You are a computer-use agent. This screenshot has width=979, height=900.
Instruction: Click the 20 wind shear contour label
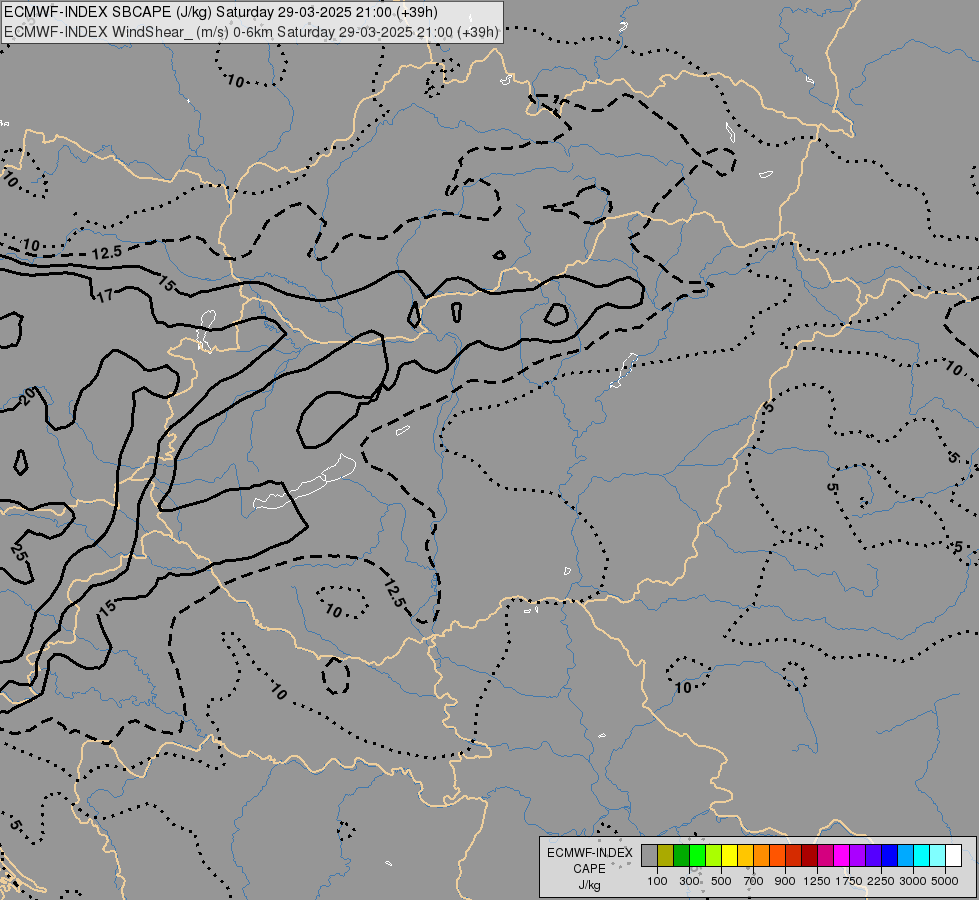tap(28, 396)
